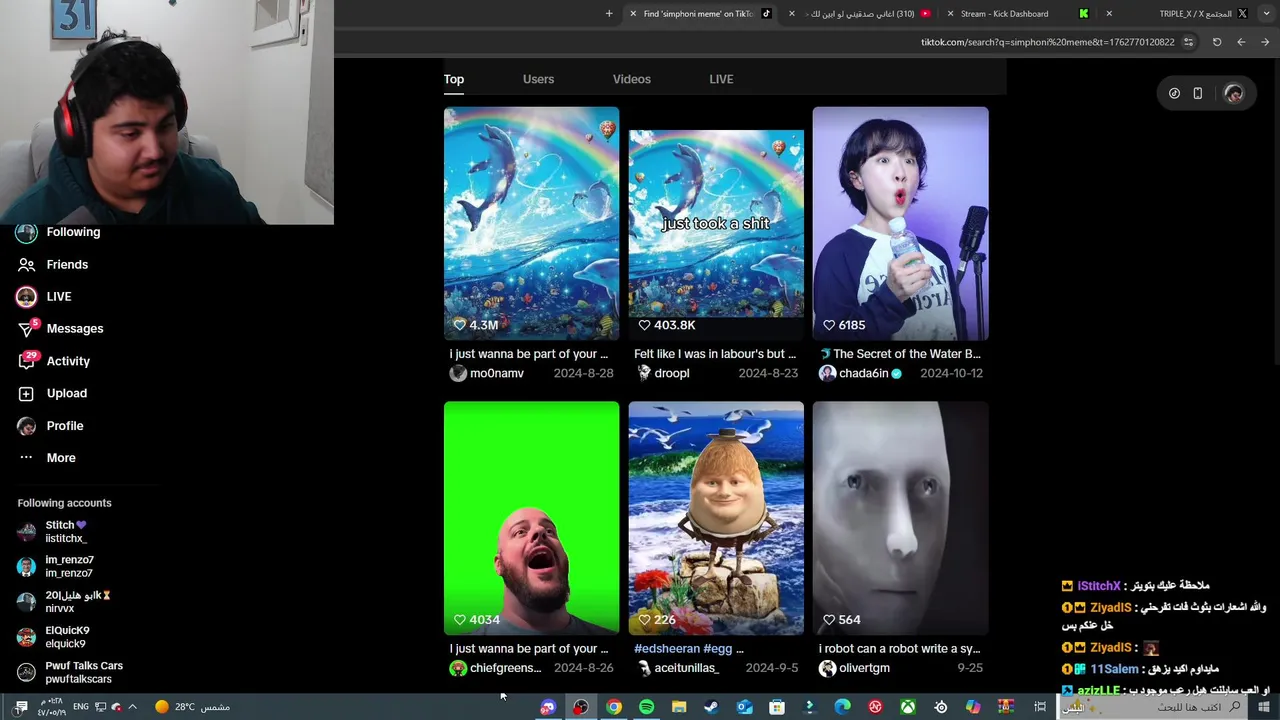The image size is (1280, 720).
Task: Open the TikTok profile avatar menu
Action: pyautogui.click(x=1233, y=93)
